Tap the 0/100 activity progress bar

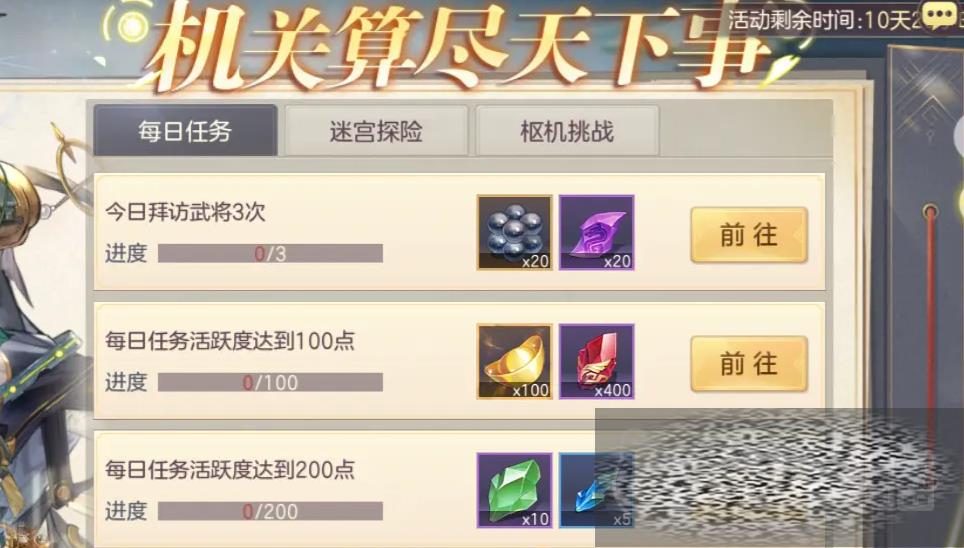pyautogui.click(x=271, y=383)
